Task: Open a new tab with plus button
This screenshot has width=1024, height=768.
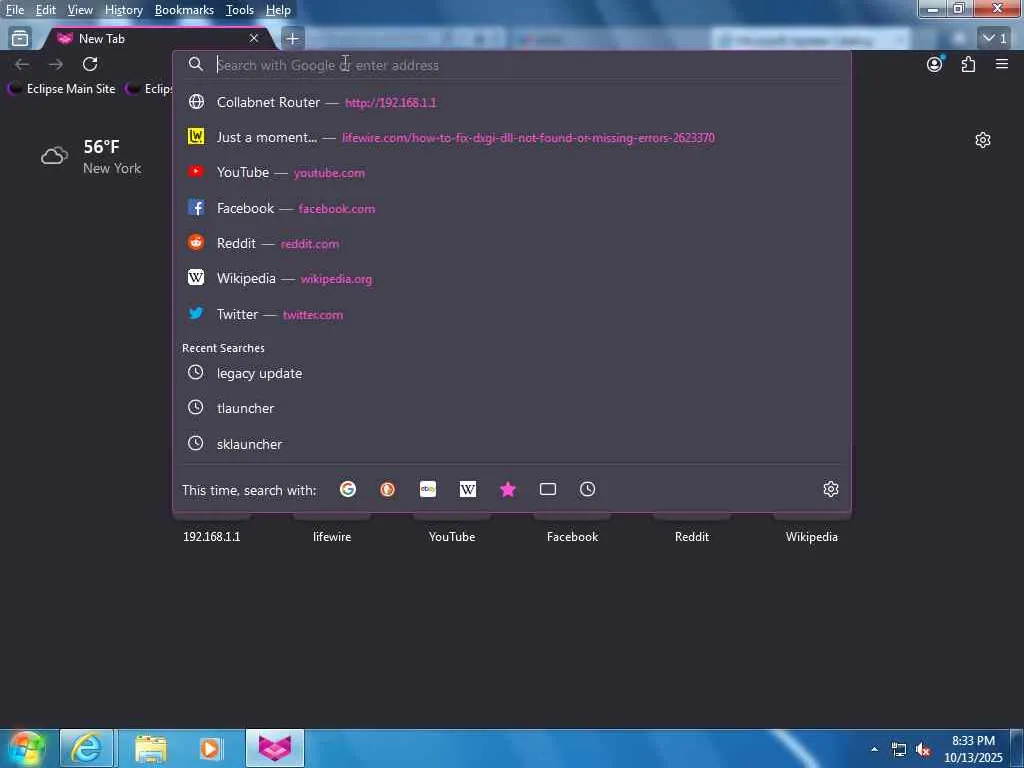Action: tap(292, 39)
